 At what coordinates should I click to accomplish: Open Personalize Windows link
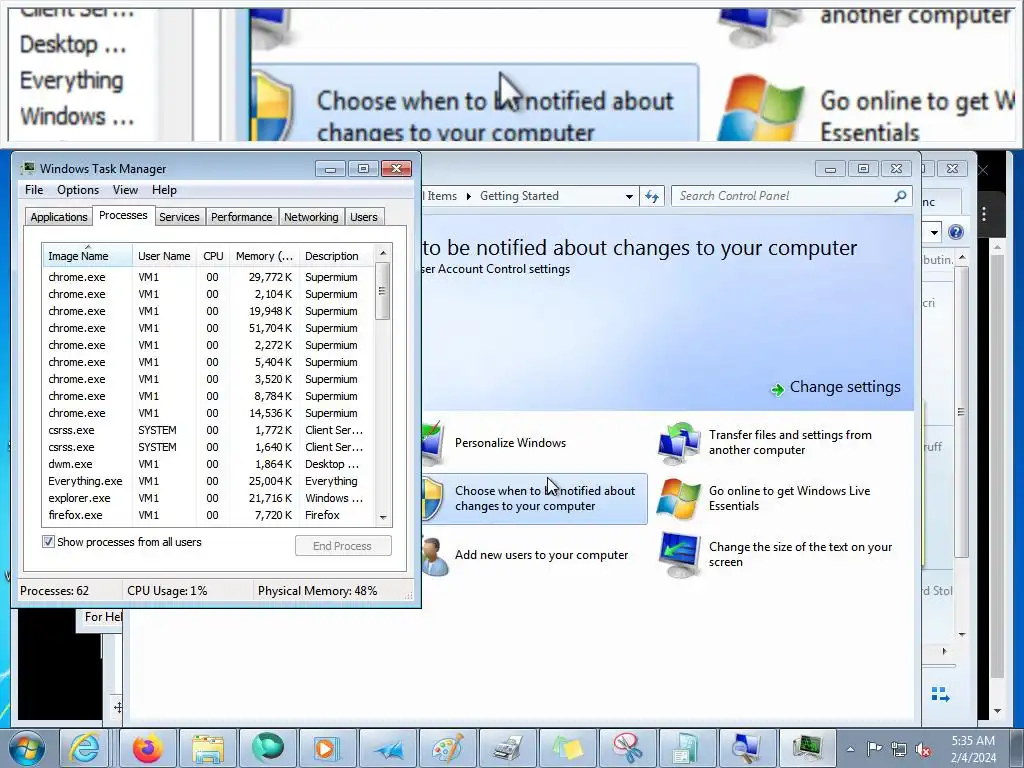point(510,443)
